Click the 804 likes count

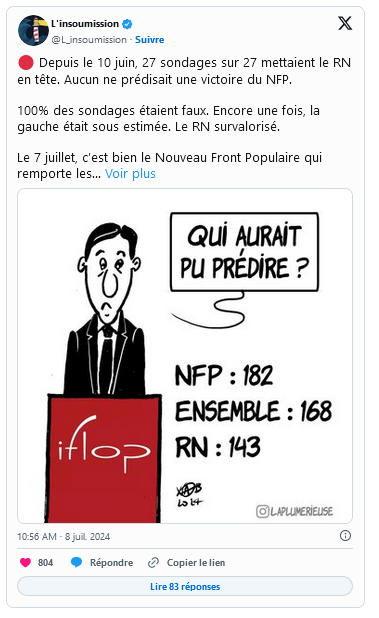[45, 562]
